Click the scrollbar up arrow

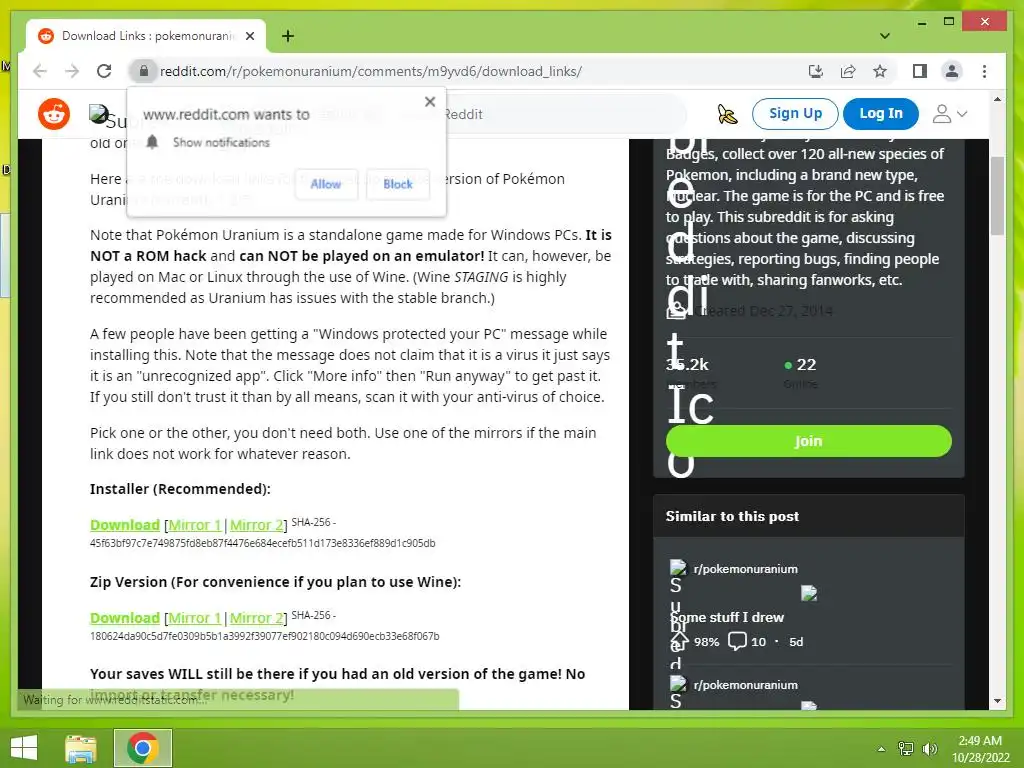997,99
